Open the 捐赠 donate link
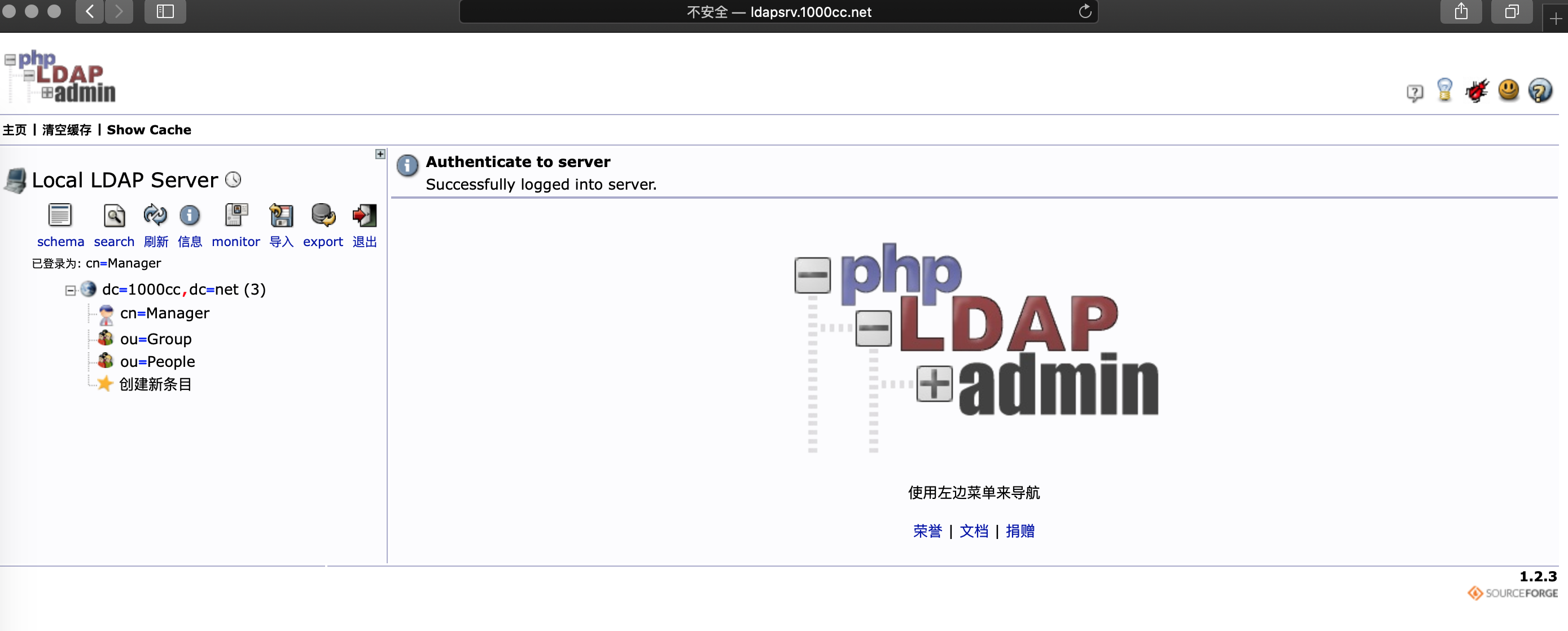This screenshot has height=631, width=1568. pyautogui.click(x=1020, y=531)
